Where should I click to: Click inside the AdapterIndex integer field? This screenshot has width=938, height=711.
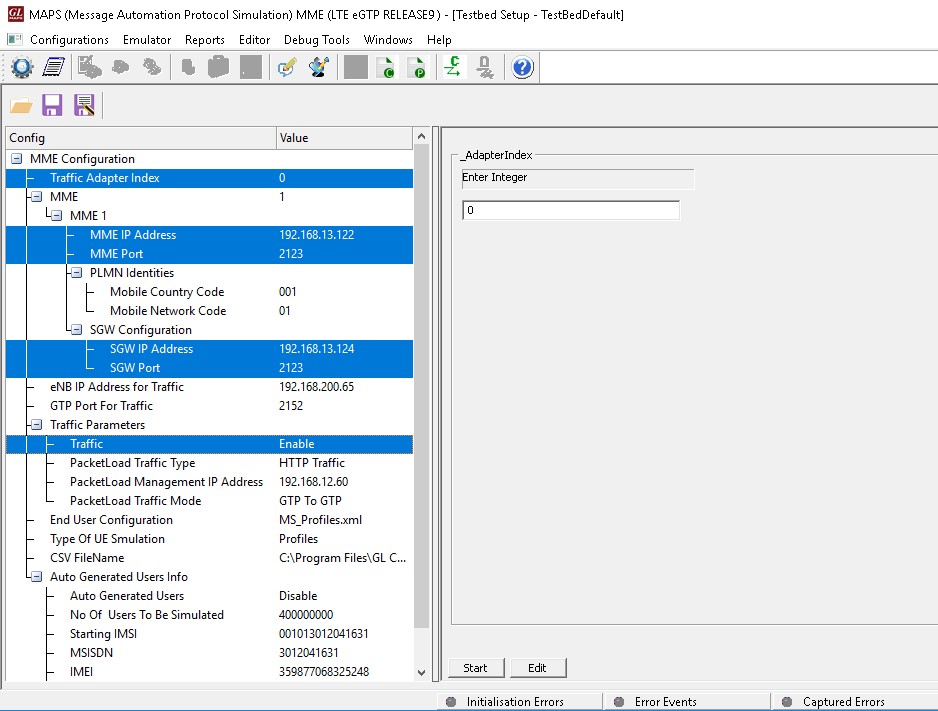[x=570, y=210]
